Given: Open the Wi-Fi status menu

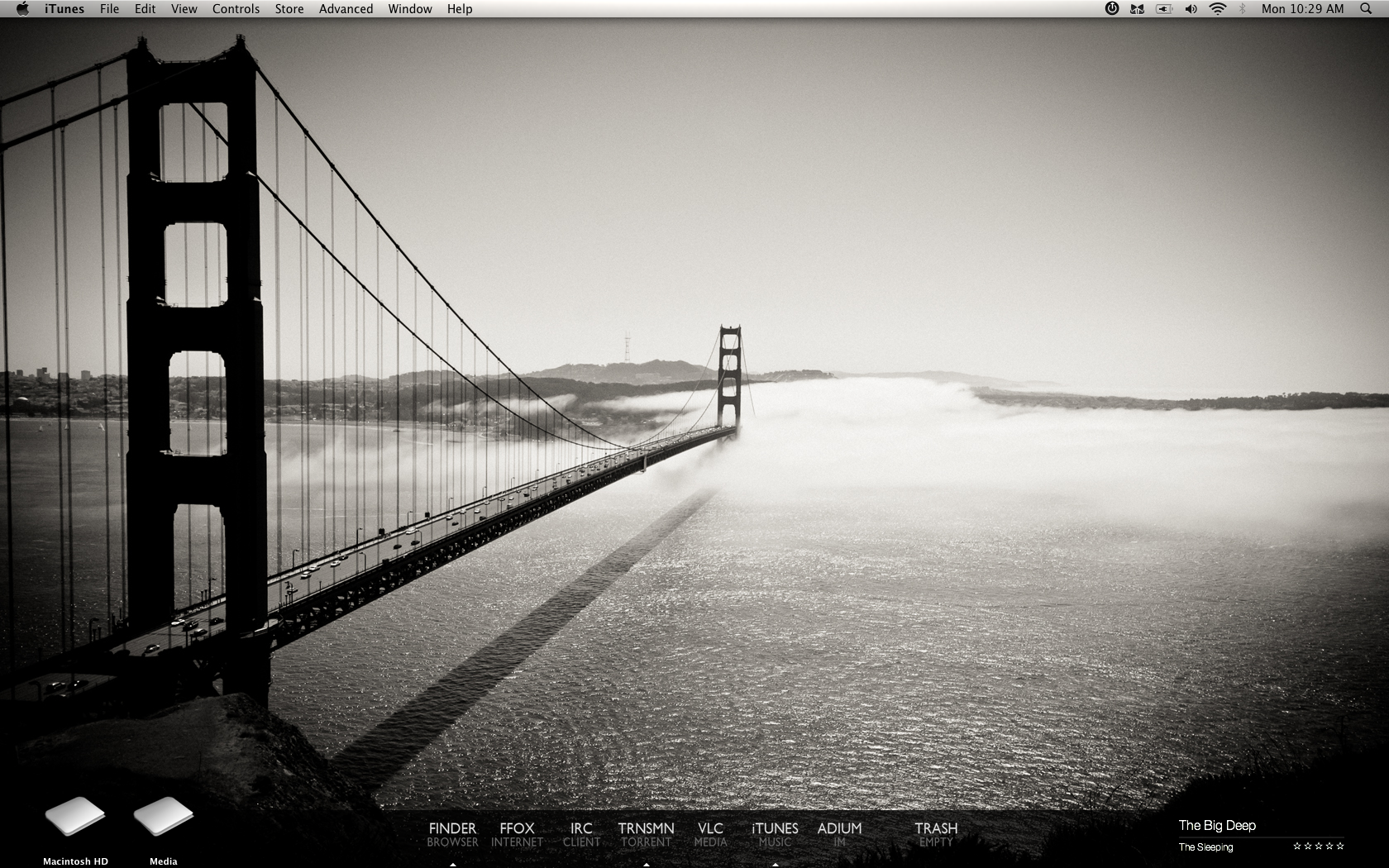Looking at the screenshot, I should [x=1217, y=9].
